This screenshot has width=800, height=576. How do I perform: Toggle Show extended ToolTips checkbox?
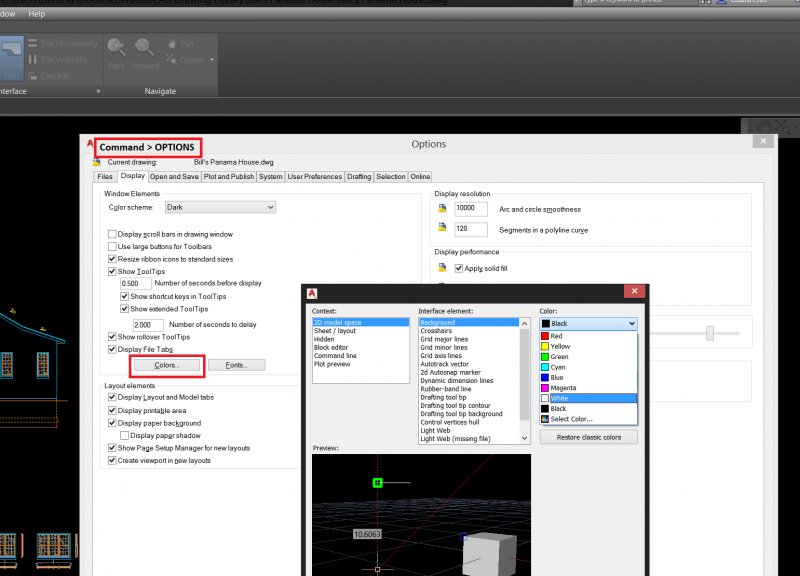coord(124,309)
